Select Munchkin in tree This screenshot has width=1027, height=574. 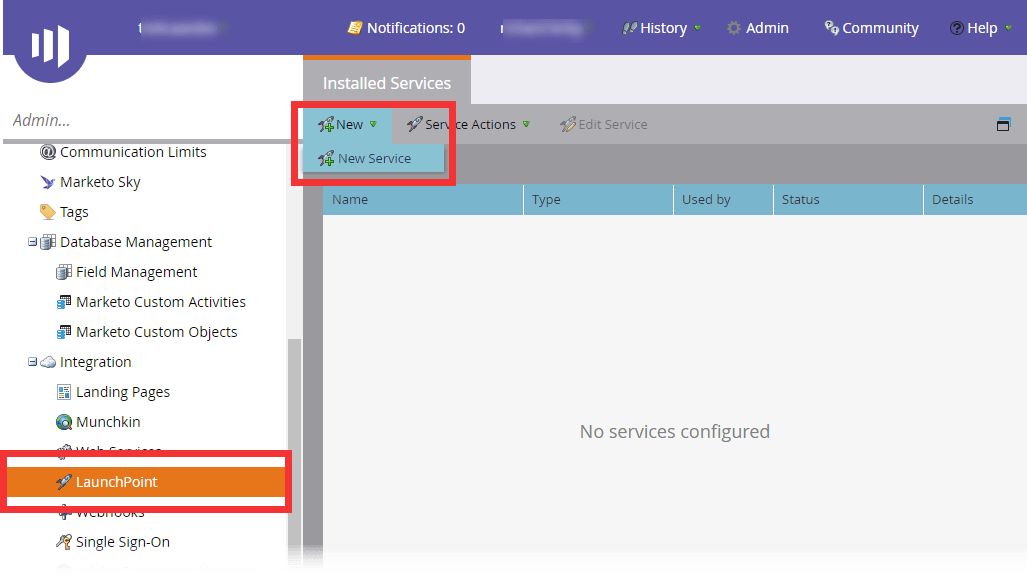tap(108, 422)
